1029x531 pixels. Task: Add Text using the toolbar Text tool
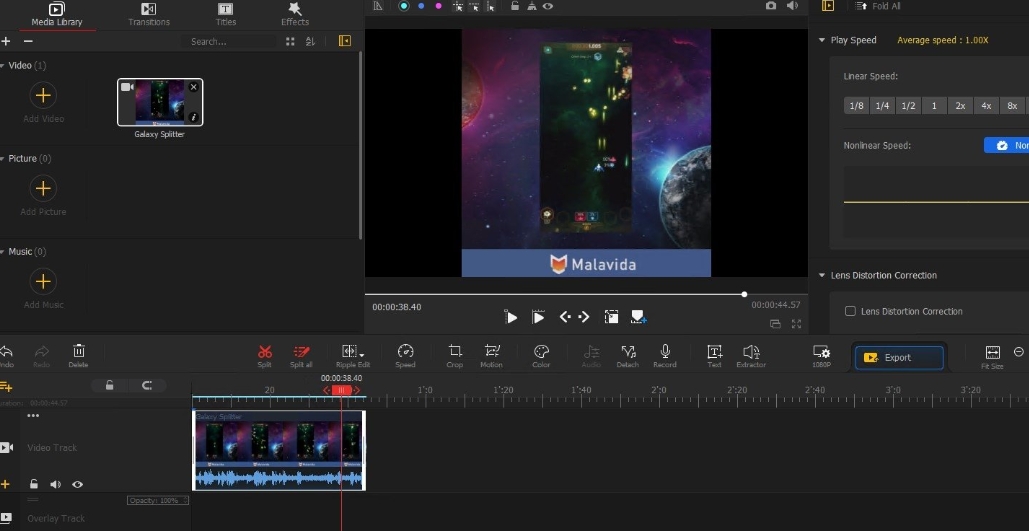click(x=714, y=356)
